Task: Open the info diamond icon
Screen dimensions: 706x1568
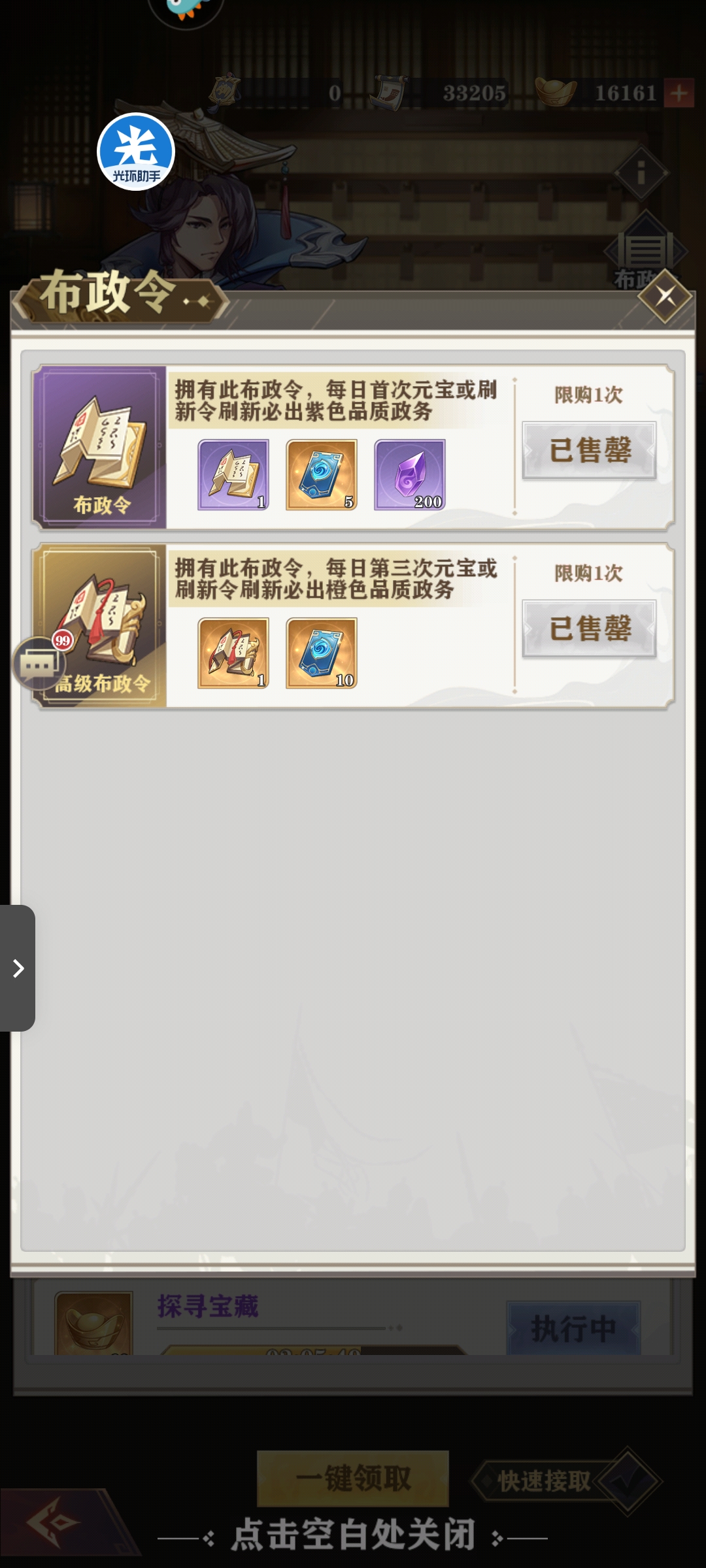Action: pyautogui.click(x=641, y=173)
